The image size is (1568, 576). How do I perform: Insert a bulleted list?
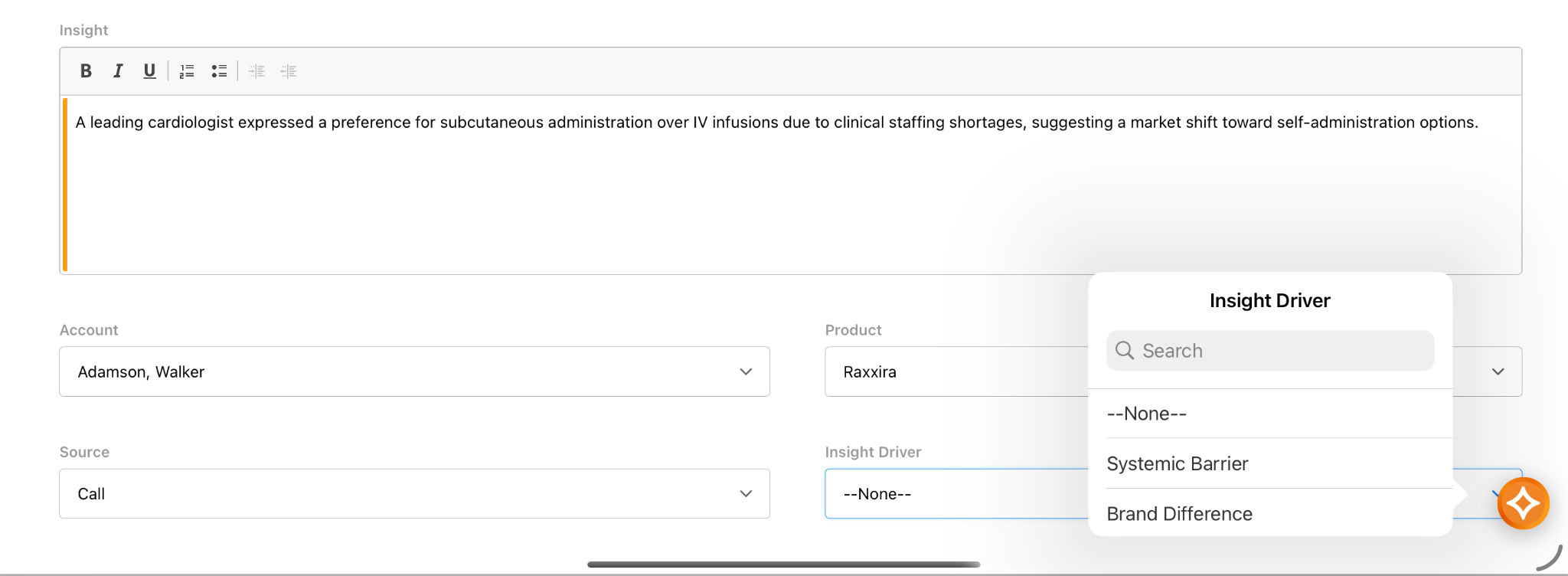click(219, 71)
